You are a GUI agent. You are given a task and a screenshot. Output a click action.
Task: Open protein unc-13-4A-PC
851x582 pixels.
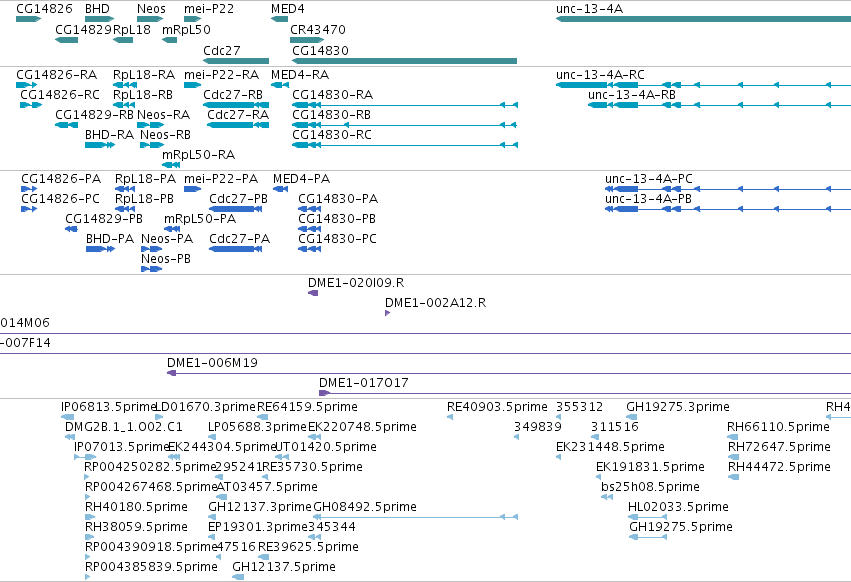[x=649, y=179]
